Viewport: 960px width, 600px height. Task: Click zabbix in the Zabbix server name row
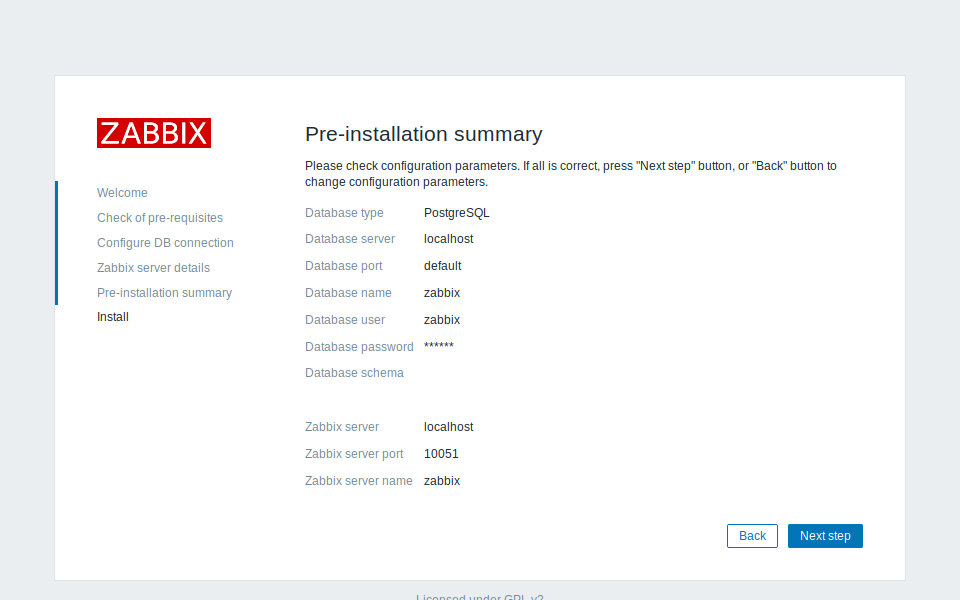[x=441, y=481]
